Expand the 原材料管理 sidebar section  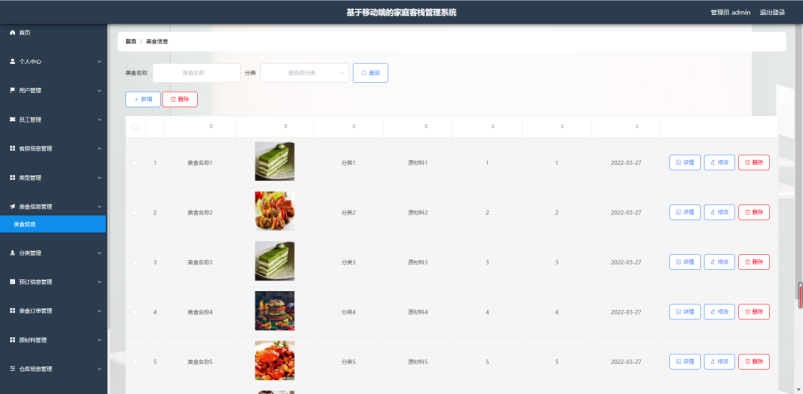pos(54,340)
